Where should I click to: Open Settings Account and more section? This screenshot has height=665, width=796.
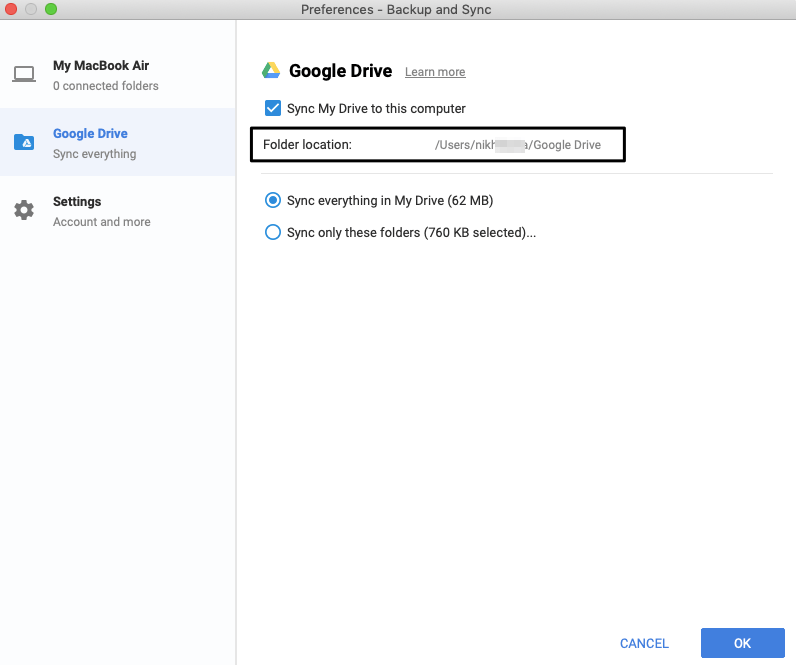click(x=118, y=210)
